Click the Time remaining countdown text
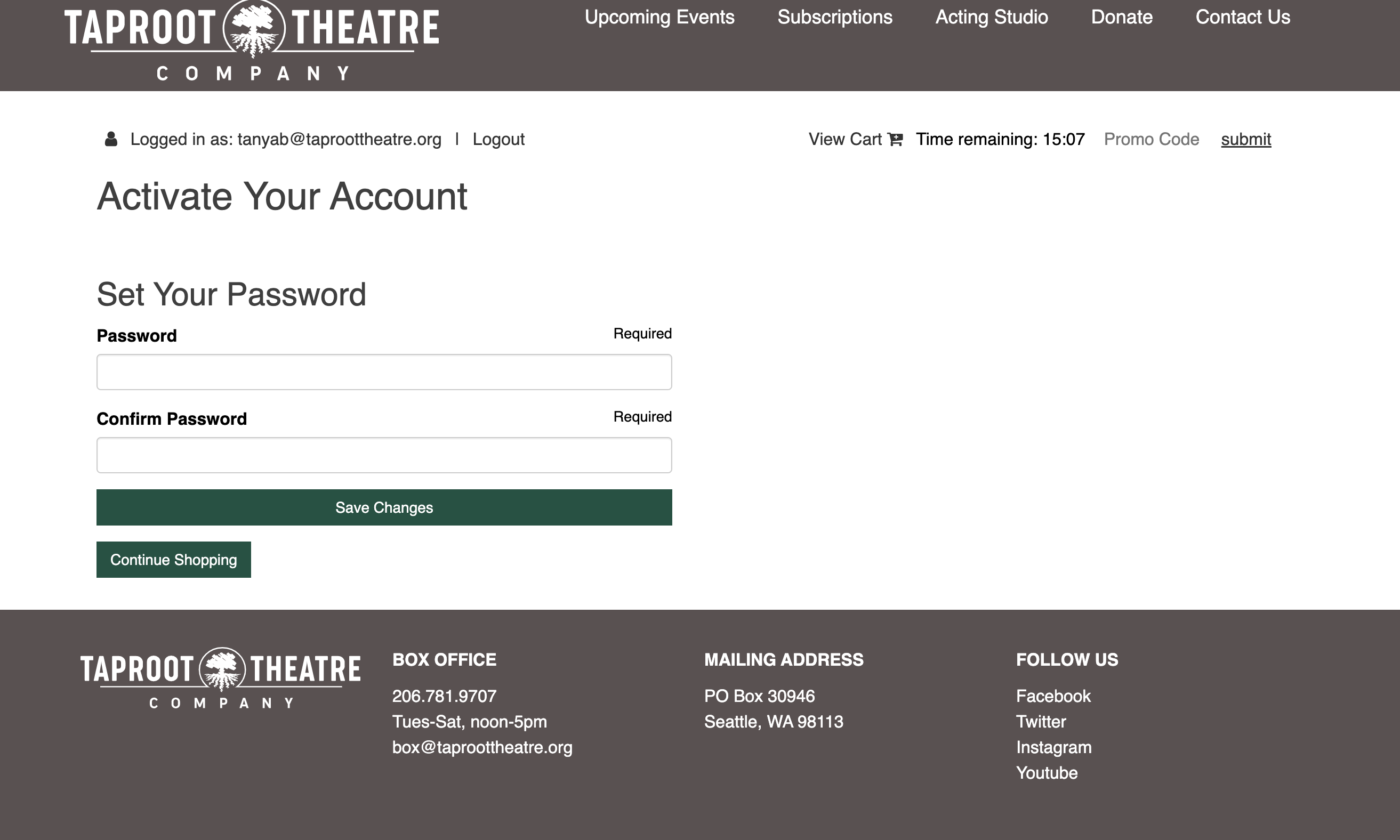Screen dimensions: 1400x840 [x=1000, y=139]
